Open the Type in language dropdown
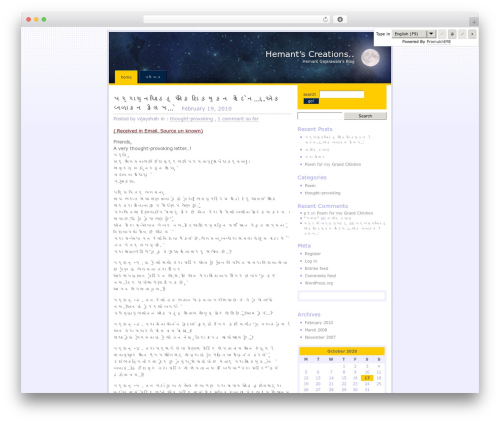This screenshot has width=500, height=423. point(414,34)
